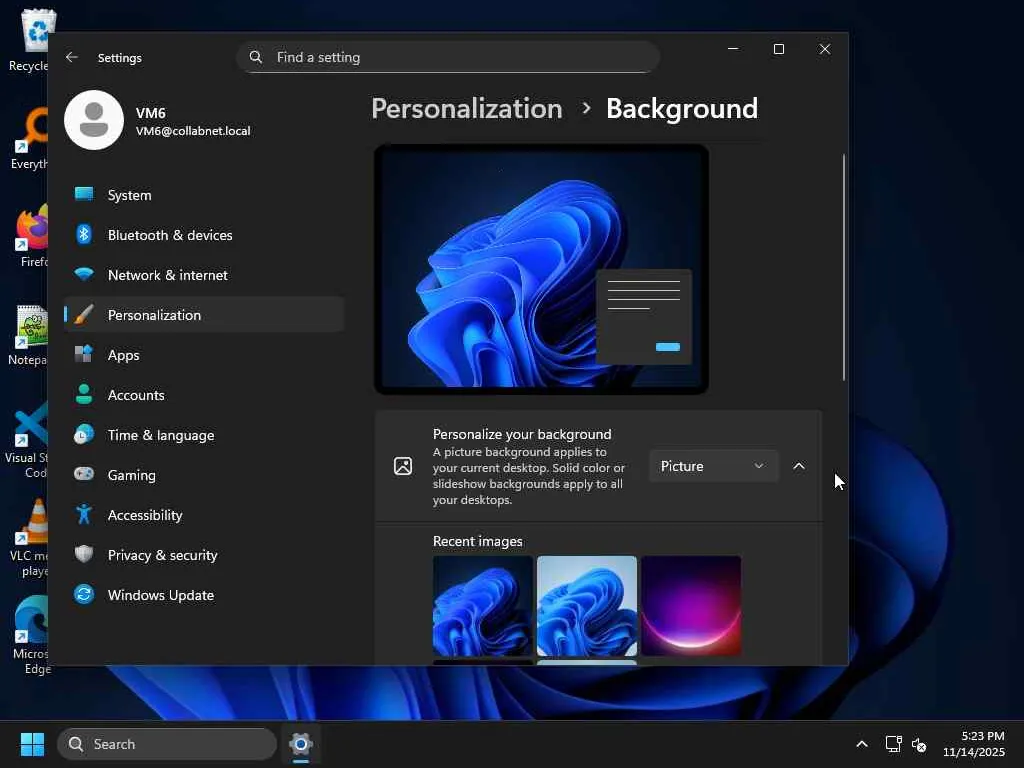Screen dimensions: 1024x768
Task: Open the Gaming controller icon
Action: tap(84, 475)
